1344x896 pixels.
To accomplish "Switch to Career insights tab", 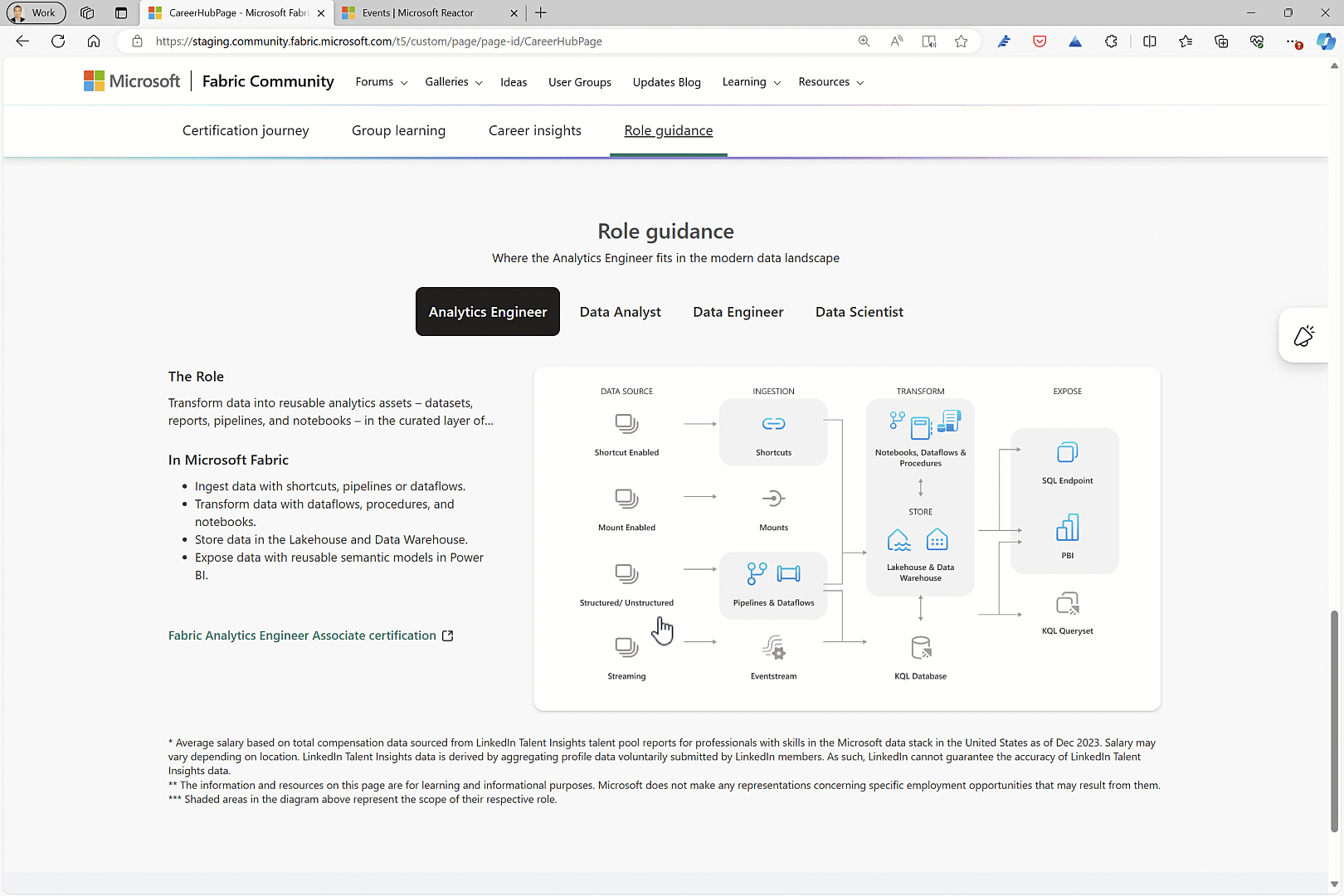I will click(x=535, y=131).
